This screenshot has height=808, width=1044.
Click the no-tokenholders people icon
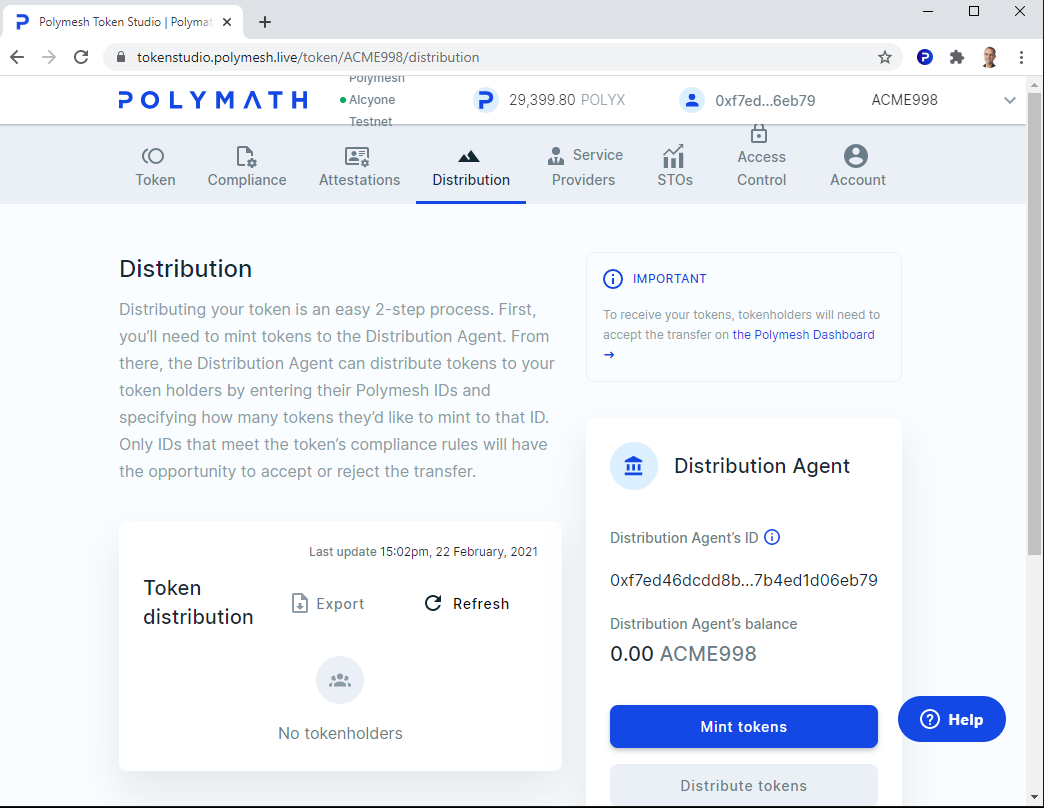coord(340,680)
